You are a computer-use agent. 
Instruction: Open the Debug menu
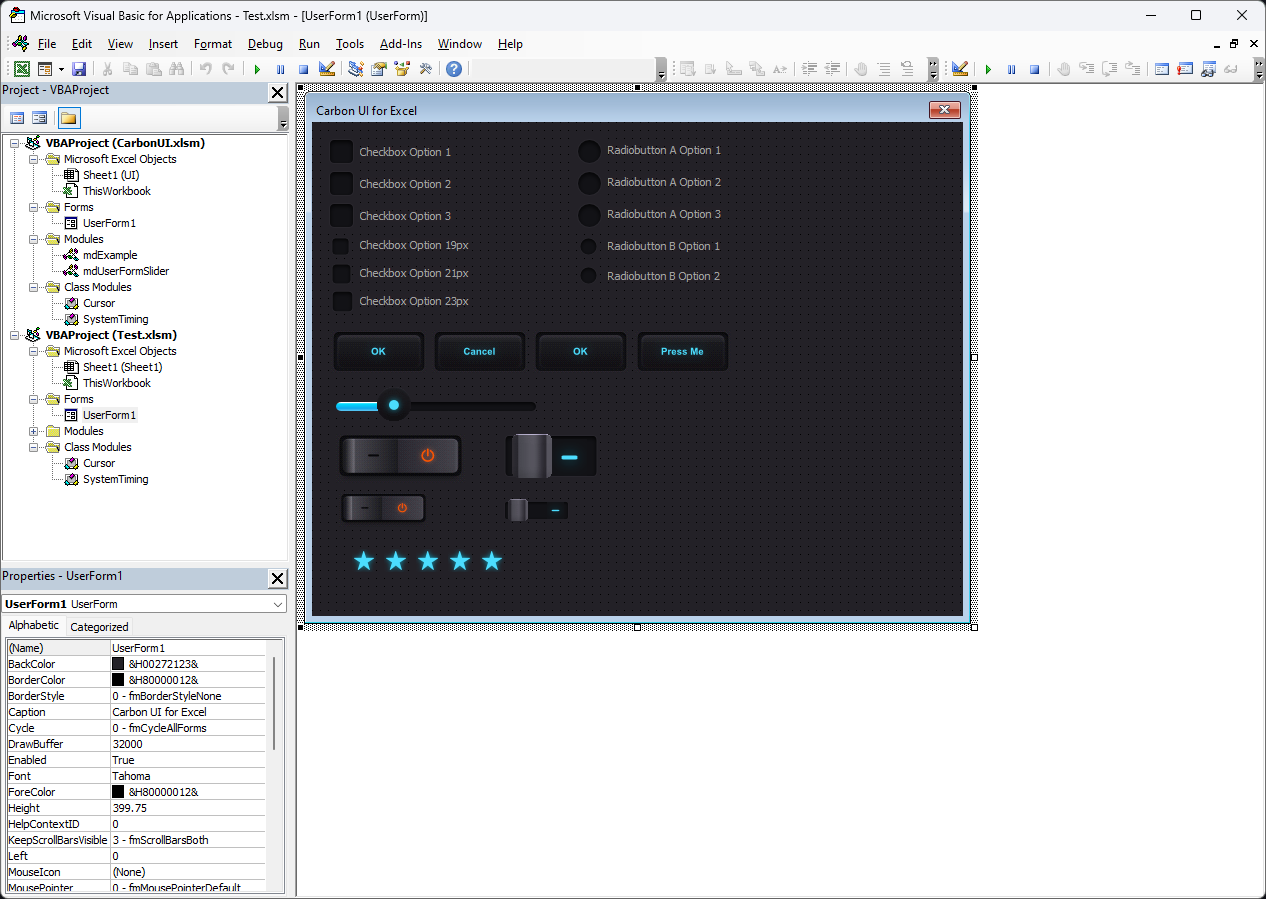pyautogui.click(x=265, y=44)
